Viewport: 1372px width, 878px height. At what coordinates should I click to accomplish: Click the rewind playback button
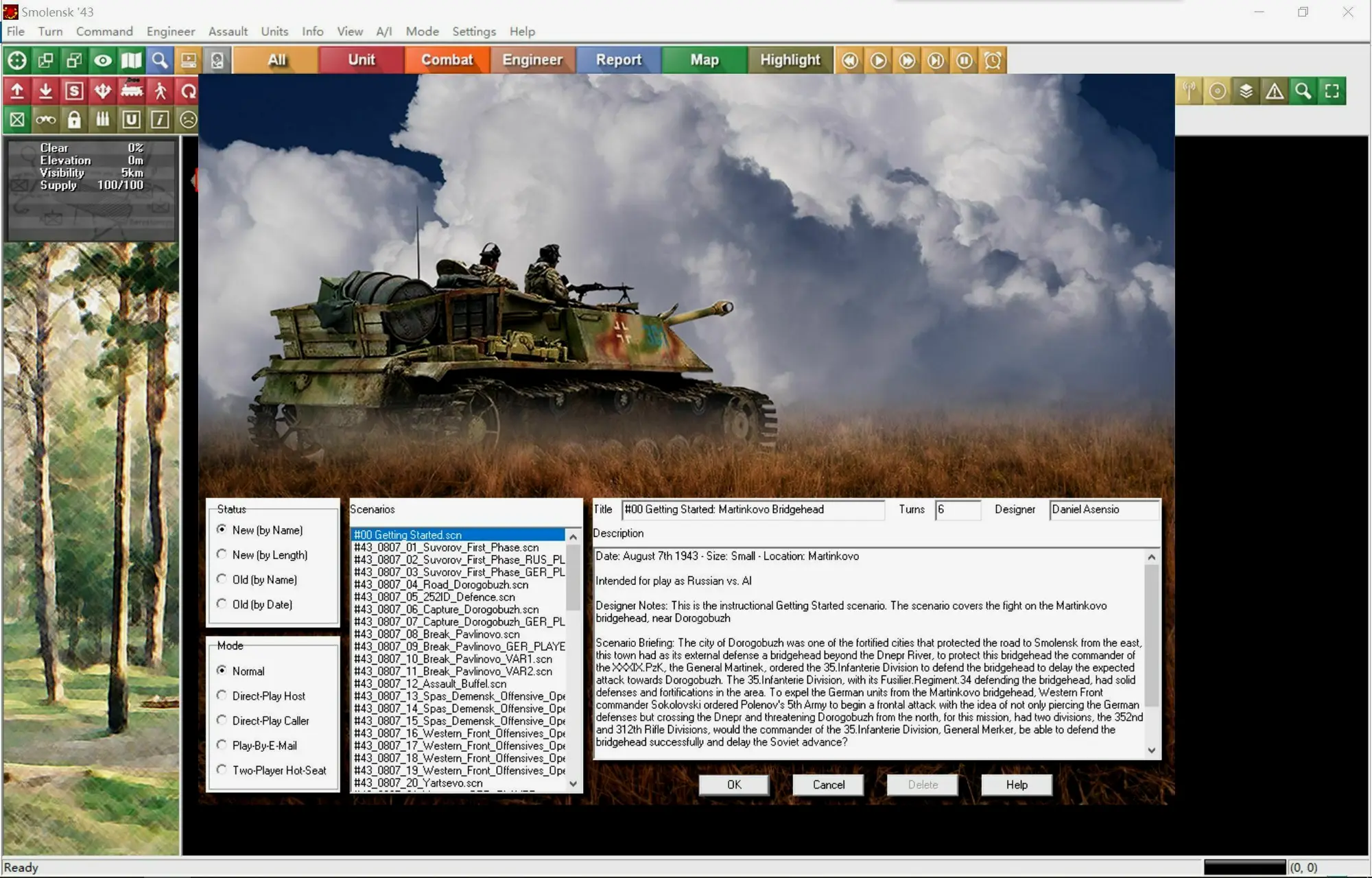(x=850, y=60)
